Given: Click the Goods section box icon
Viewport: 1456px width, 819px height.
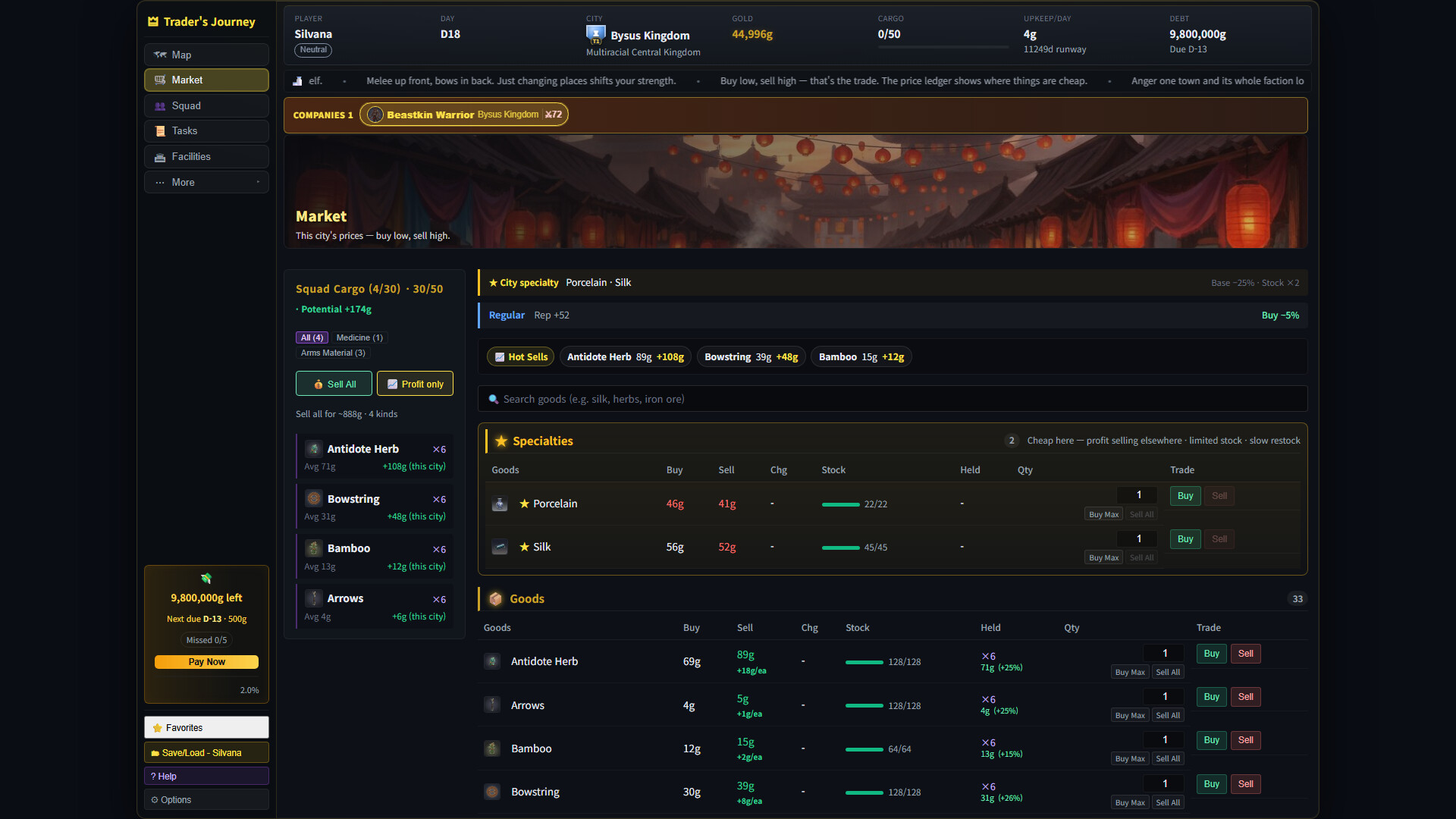Looking at the screenshot, I should pyautogui.click(x=496, y=599).
